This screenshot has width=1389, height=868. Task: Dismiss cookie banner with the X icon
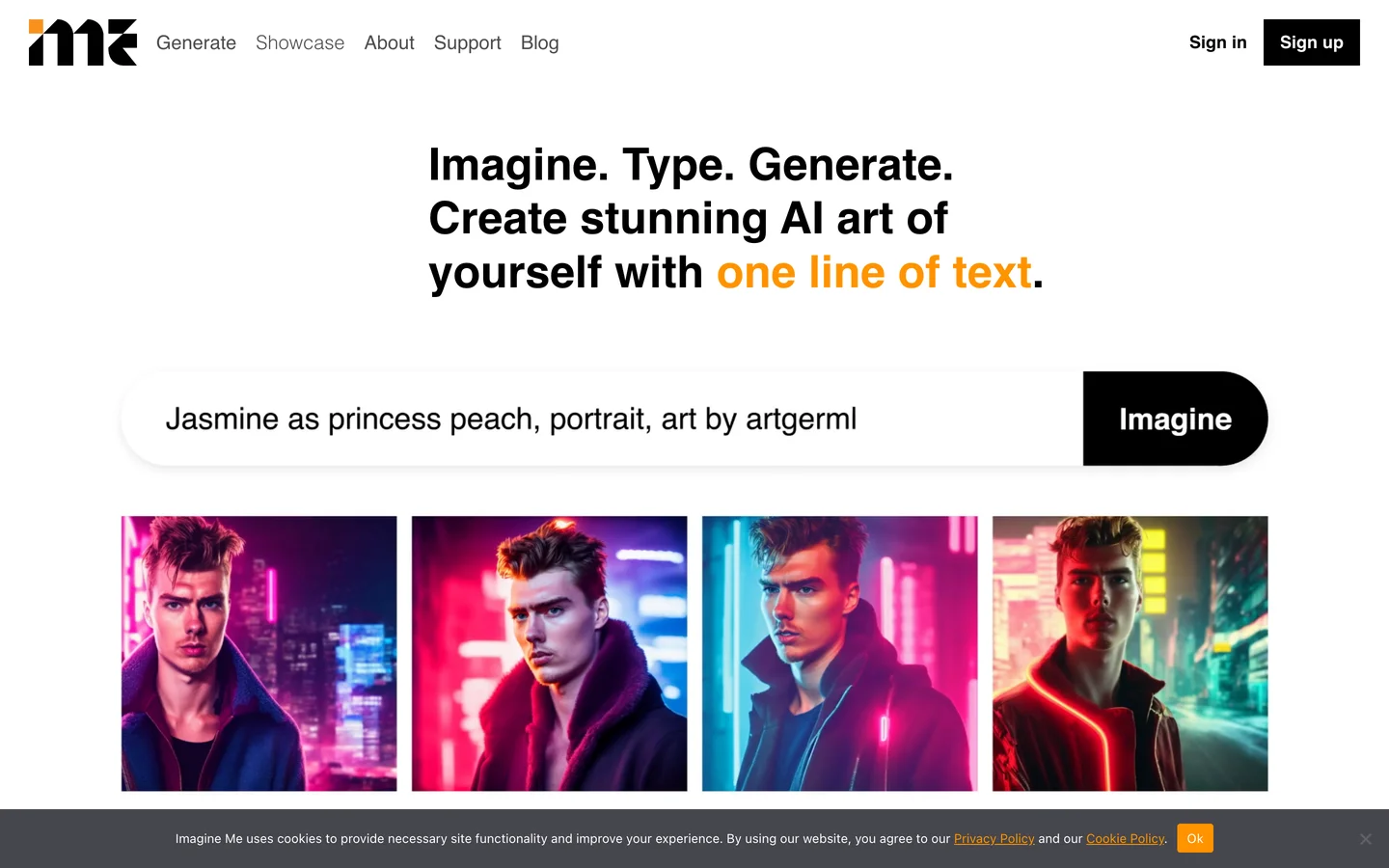(1365, 839)
